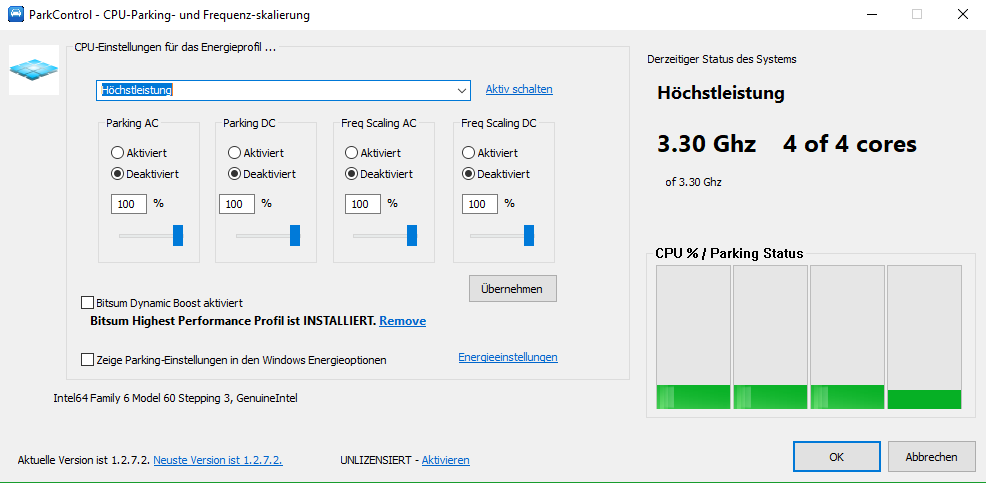Screen dimensions: 986x483
Task: Click the Höchstleistung status heading
Action: point(721,94)
